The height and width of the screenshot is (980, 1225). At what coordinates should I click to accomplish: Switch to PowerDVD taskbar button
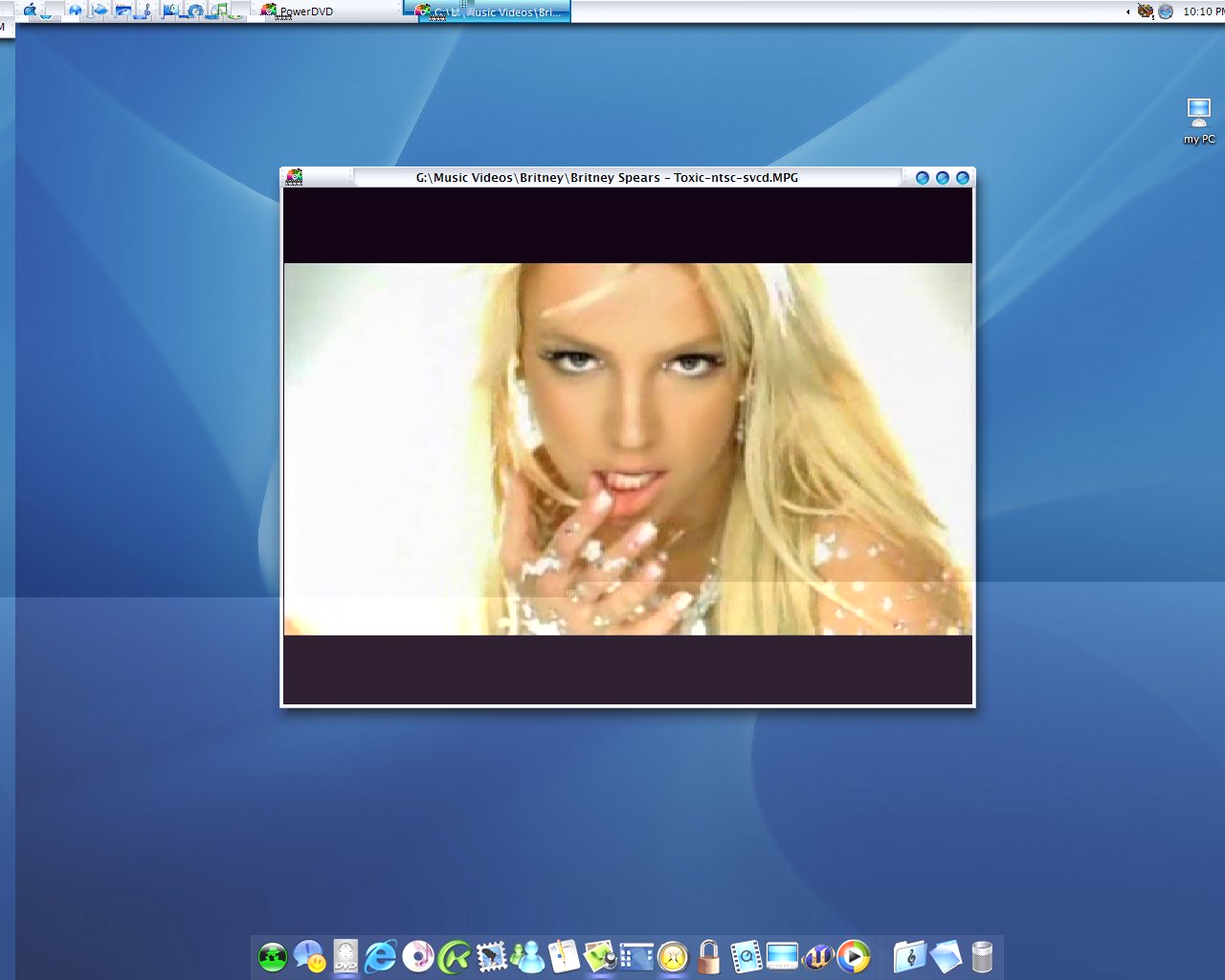(330, 11)
